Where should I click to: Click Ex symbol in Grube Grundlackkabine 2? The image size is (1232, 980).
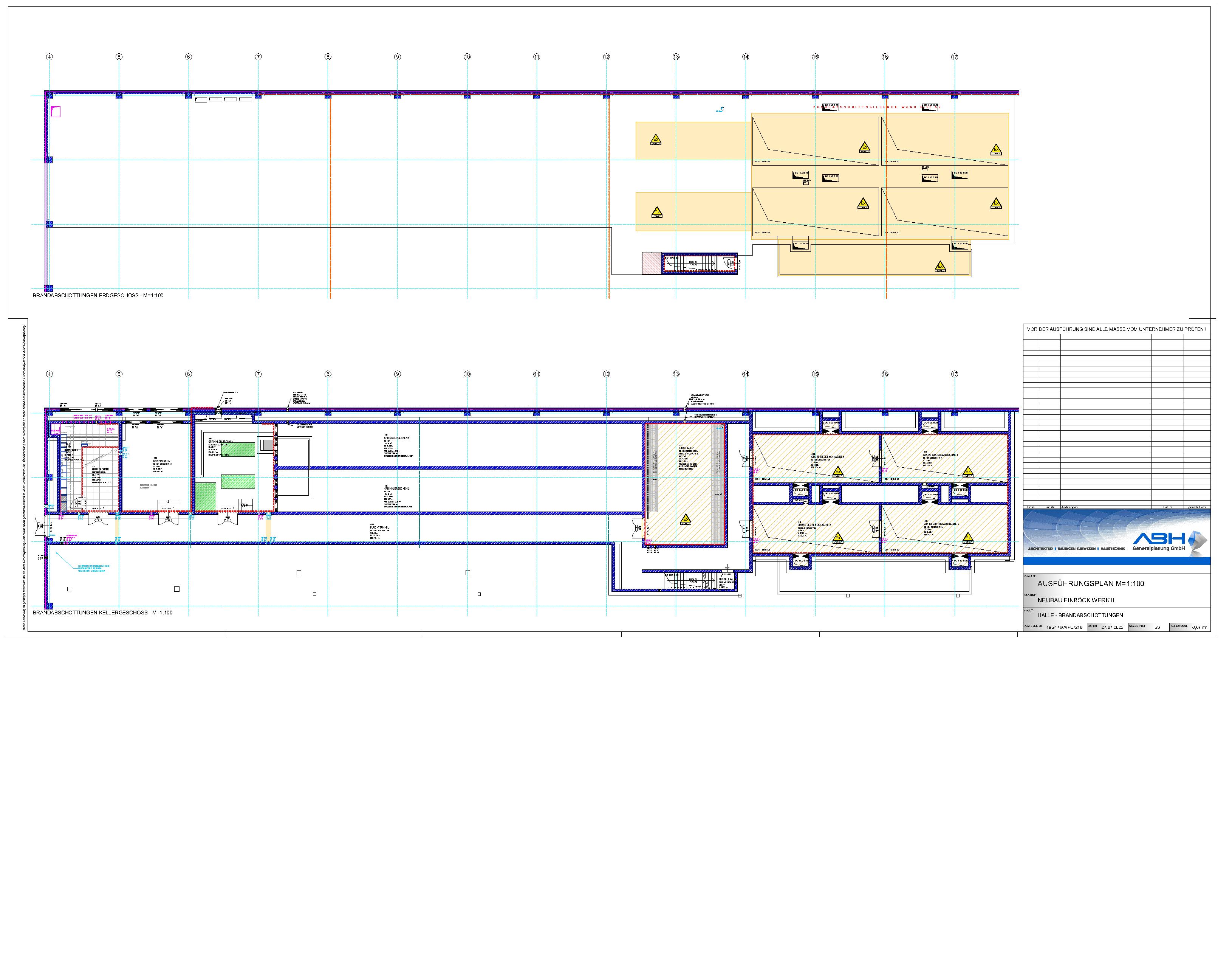(x=968, y=538)
